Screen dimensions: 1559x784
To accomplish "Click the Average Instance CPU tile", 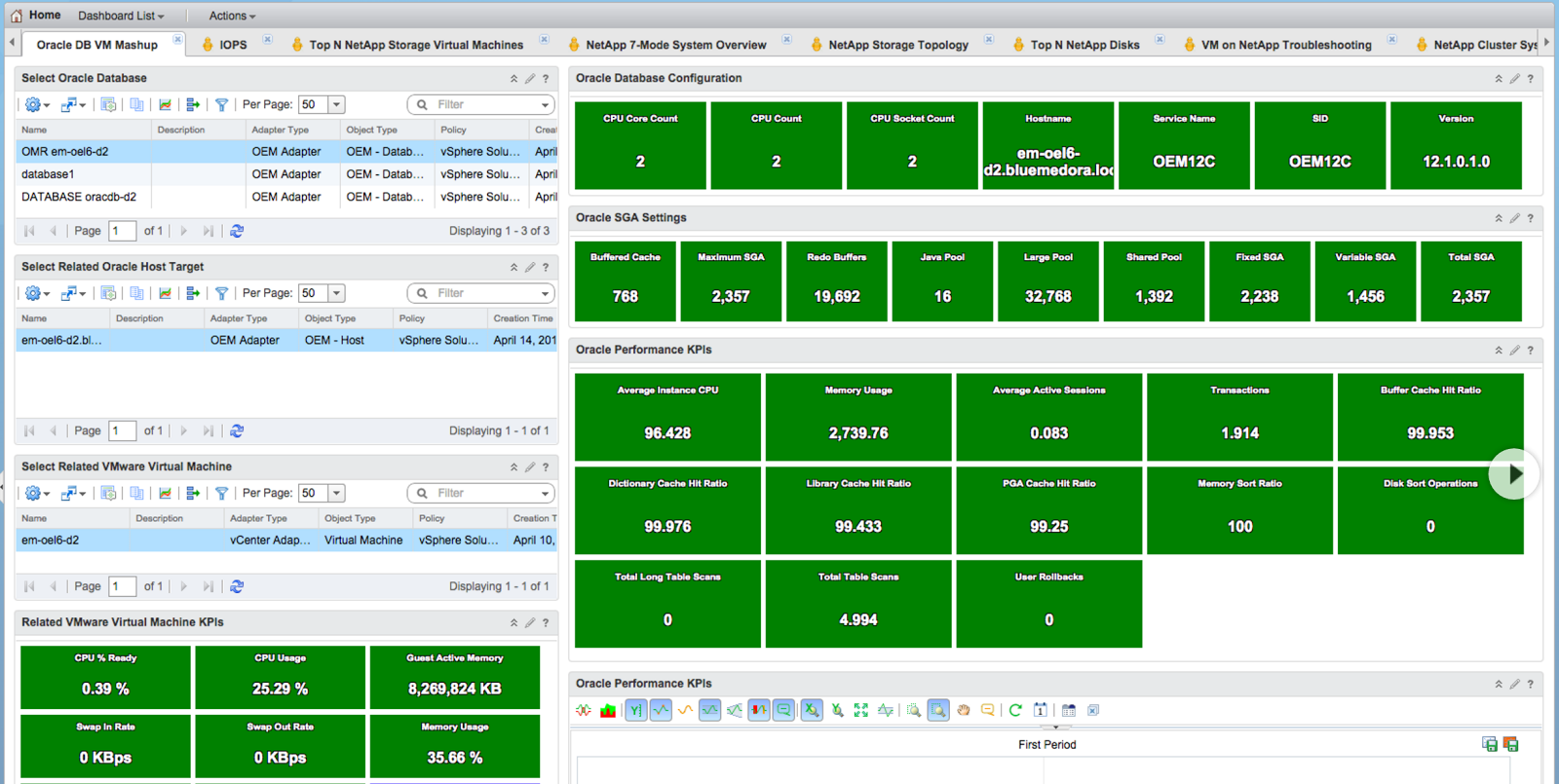I will [x=667, y=417].
